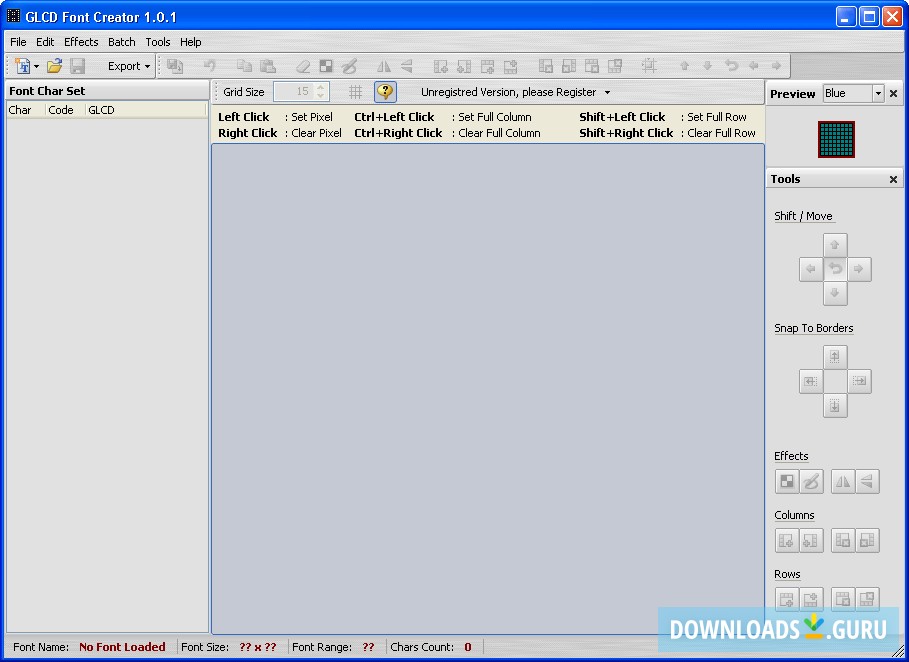Click the Shift Right arrow in the Tools panel

point(859,269)
